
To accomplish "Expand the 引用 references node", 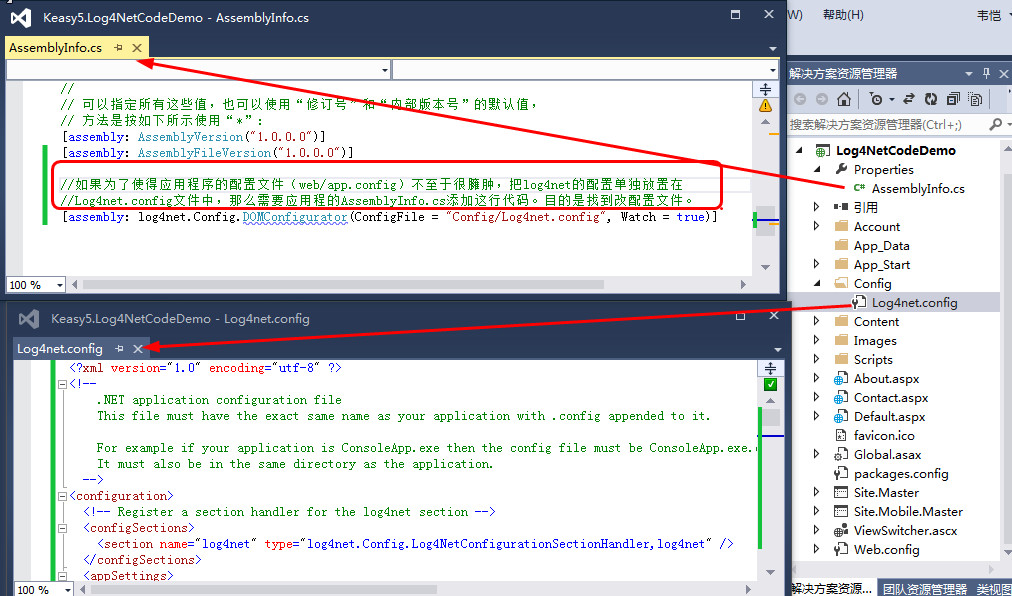I will click(817, 207).
